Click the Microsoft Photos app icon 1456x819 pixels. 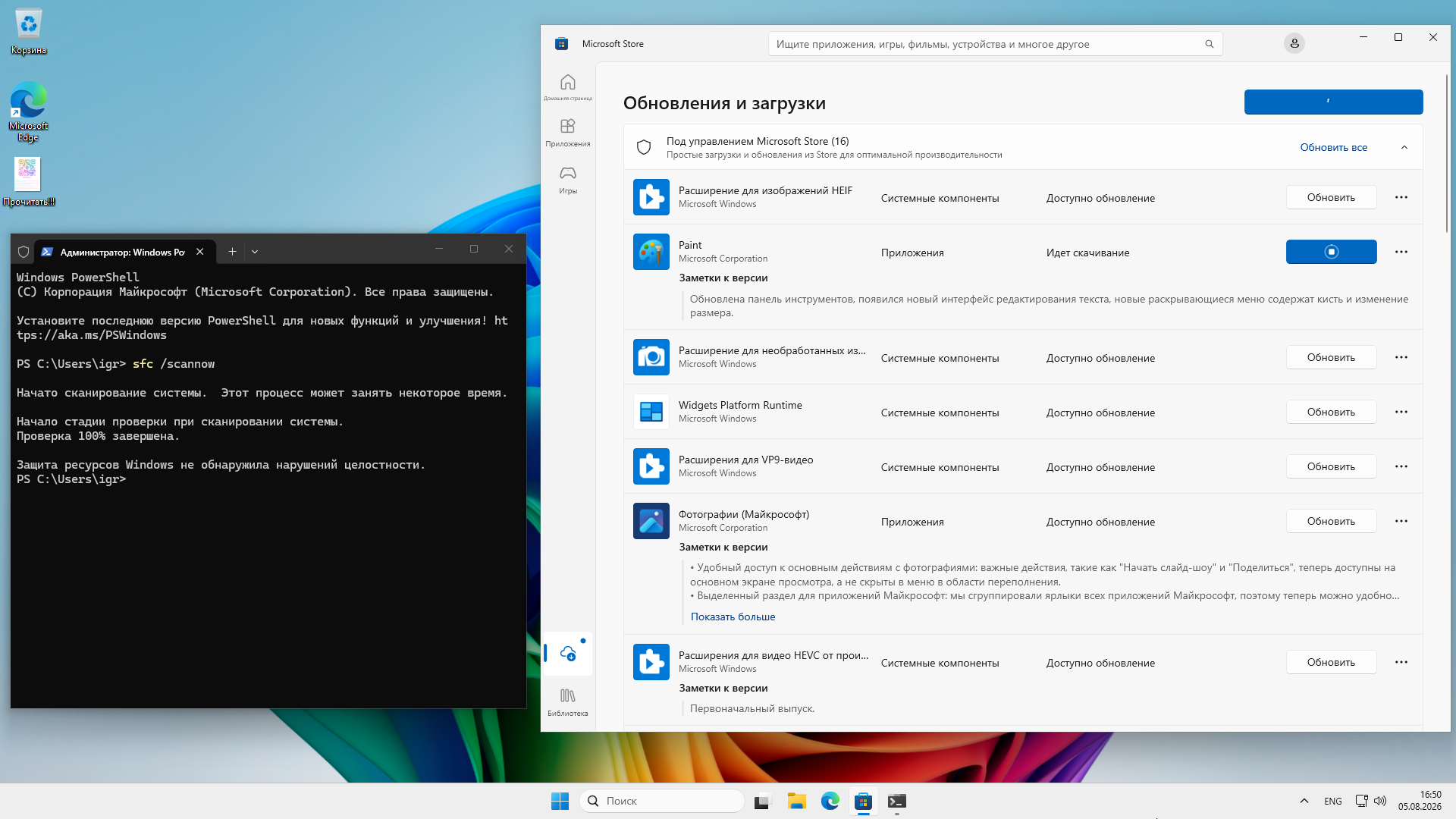[651, 521]
